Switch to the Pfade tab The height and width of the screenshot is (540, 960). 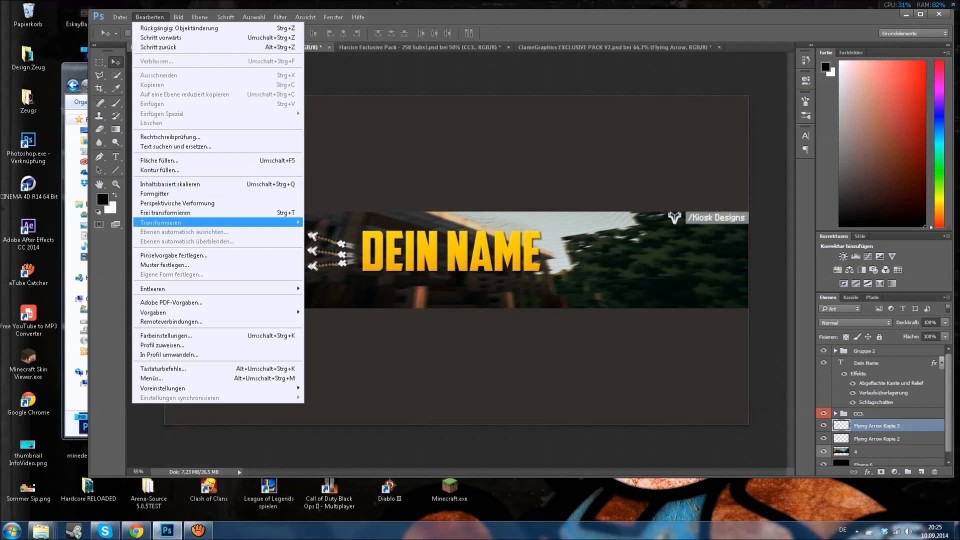point(872,298)
